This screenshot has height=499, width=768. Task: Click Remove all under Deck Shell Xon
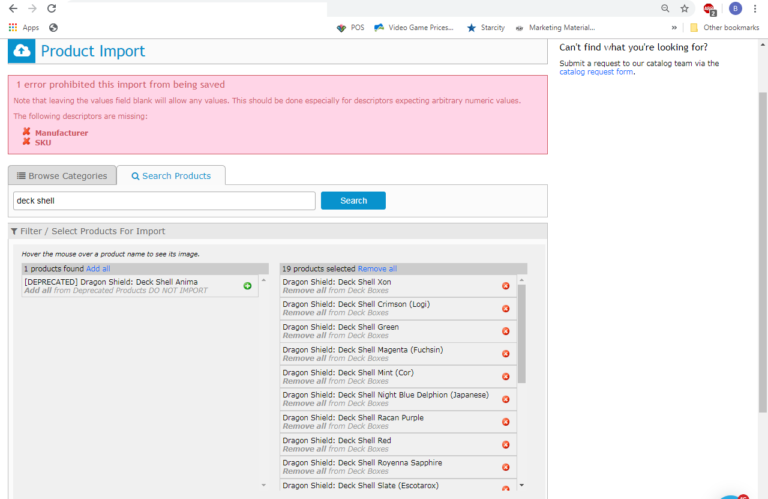[304, 290]
